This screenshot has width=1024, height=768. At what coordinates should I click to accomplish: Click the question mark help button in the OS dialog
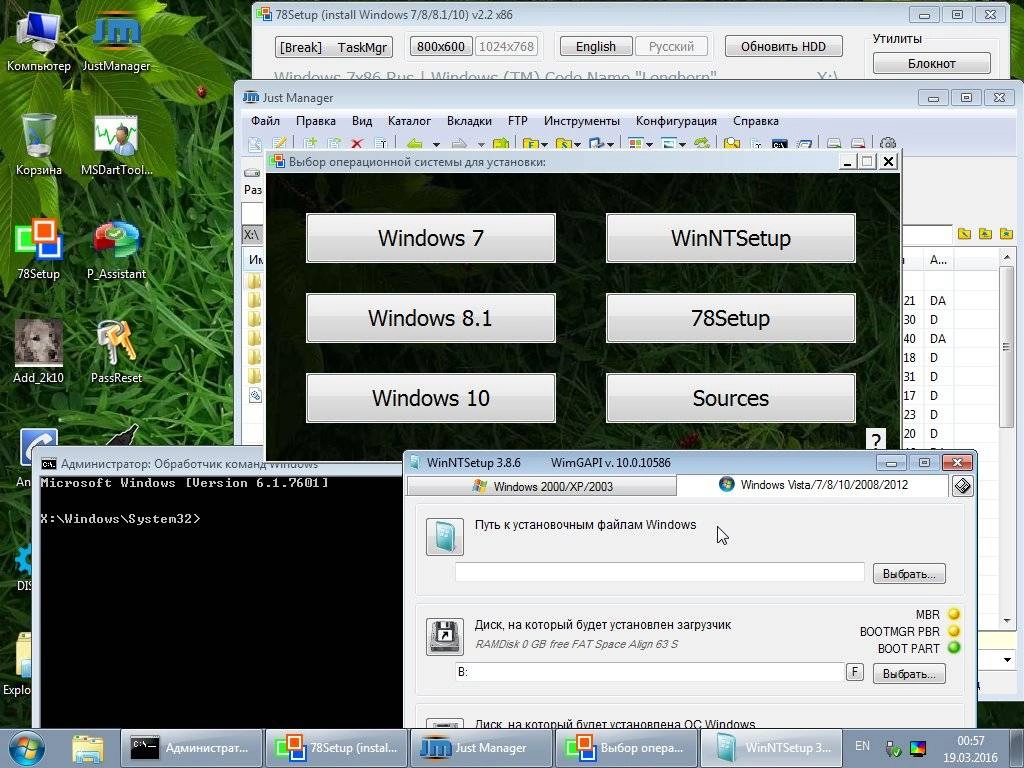click(876, 440)
